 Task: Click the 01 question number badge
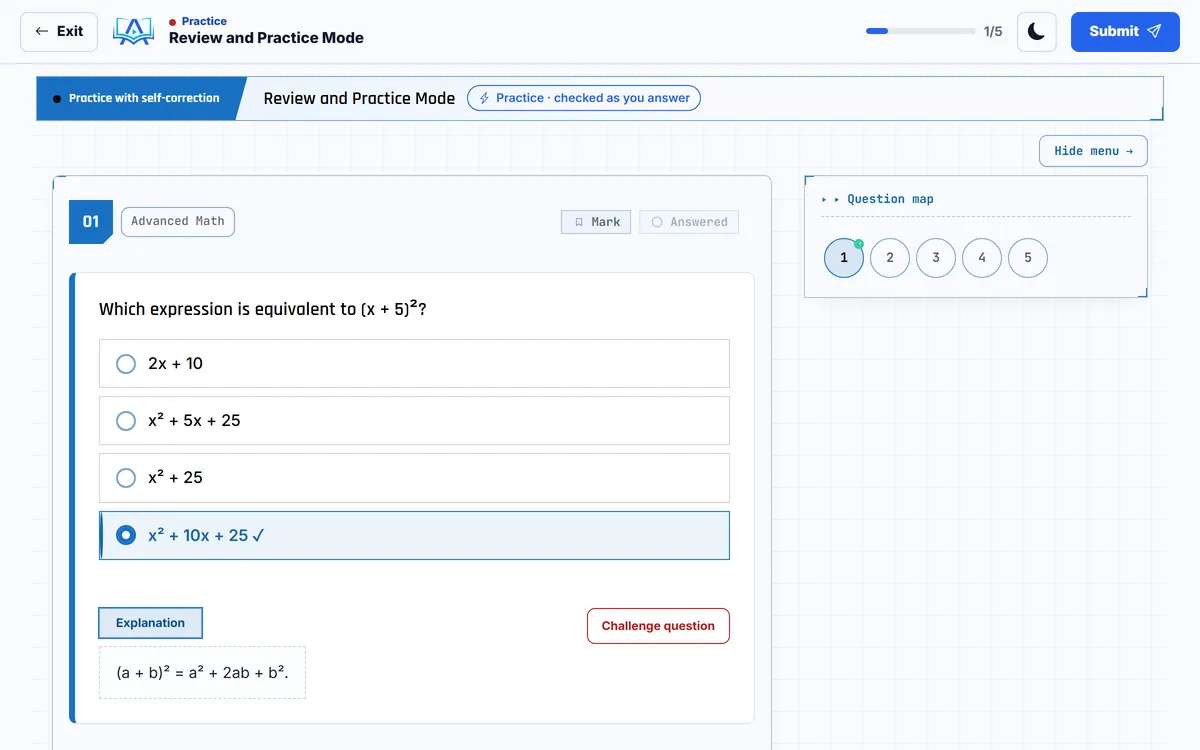coord(90,222)
